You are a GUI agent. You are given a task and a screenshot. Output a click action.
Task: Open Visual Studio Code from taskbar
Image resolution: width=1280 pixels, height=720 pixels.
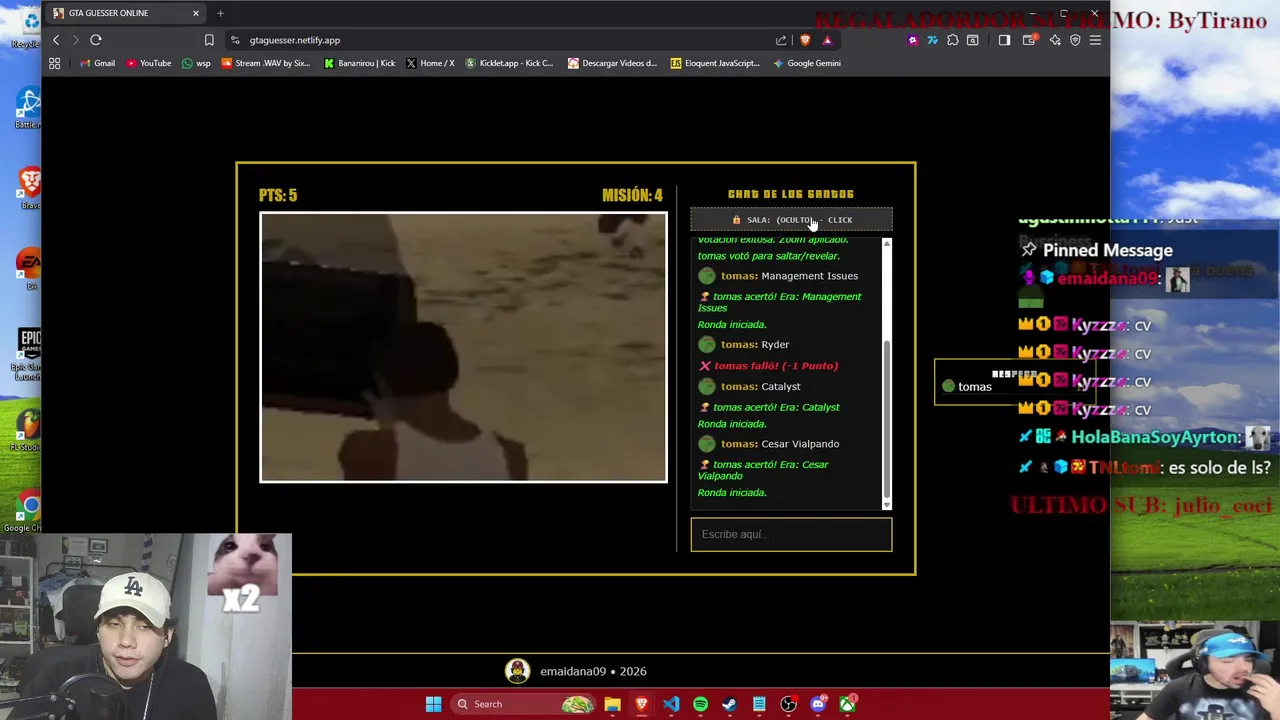pos(671,704)
